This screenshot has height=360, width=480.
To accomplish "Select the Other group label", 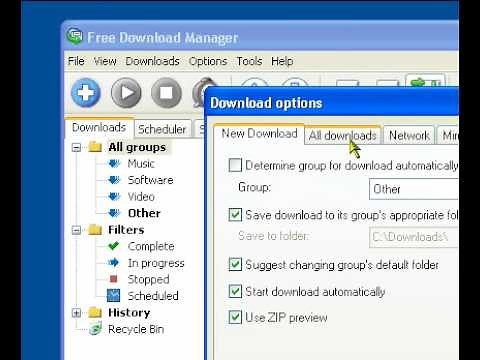I will (144, 213).
